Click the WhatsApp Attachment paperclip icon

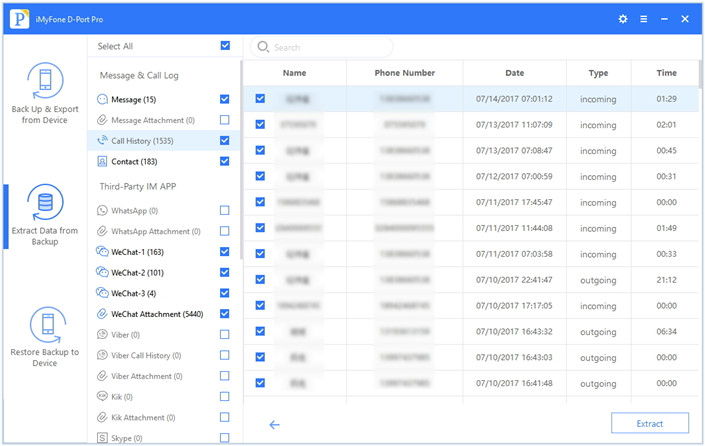pyautogui.click(x=103, y=231)
